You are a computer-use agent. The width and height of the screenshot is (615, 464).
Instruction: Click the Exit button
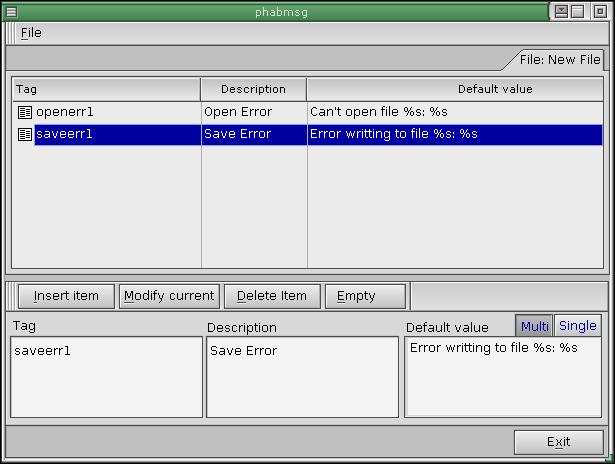558,442
